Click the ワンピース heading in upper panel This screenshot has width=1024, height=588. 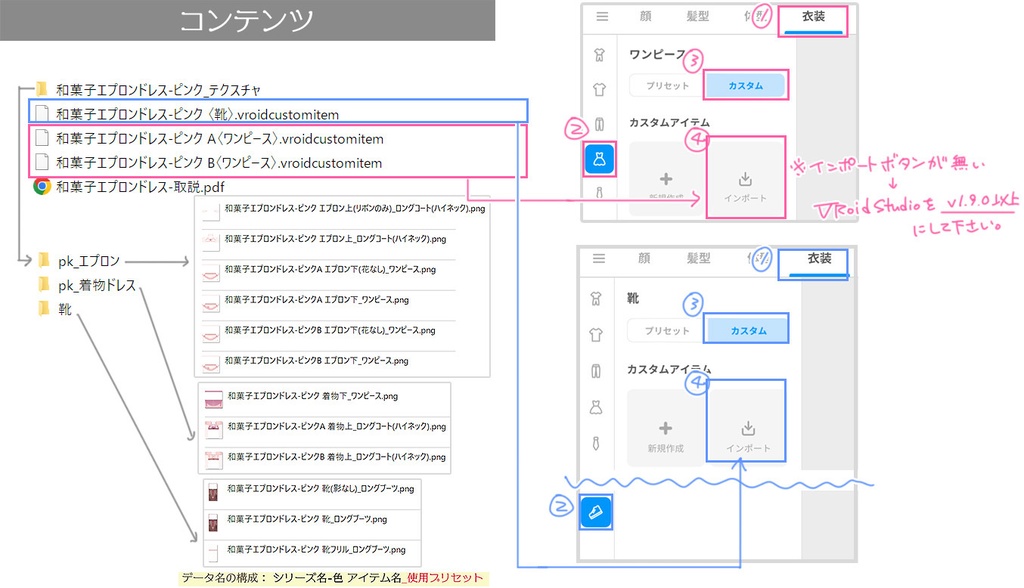657,54
